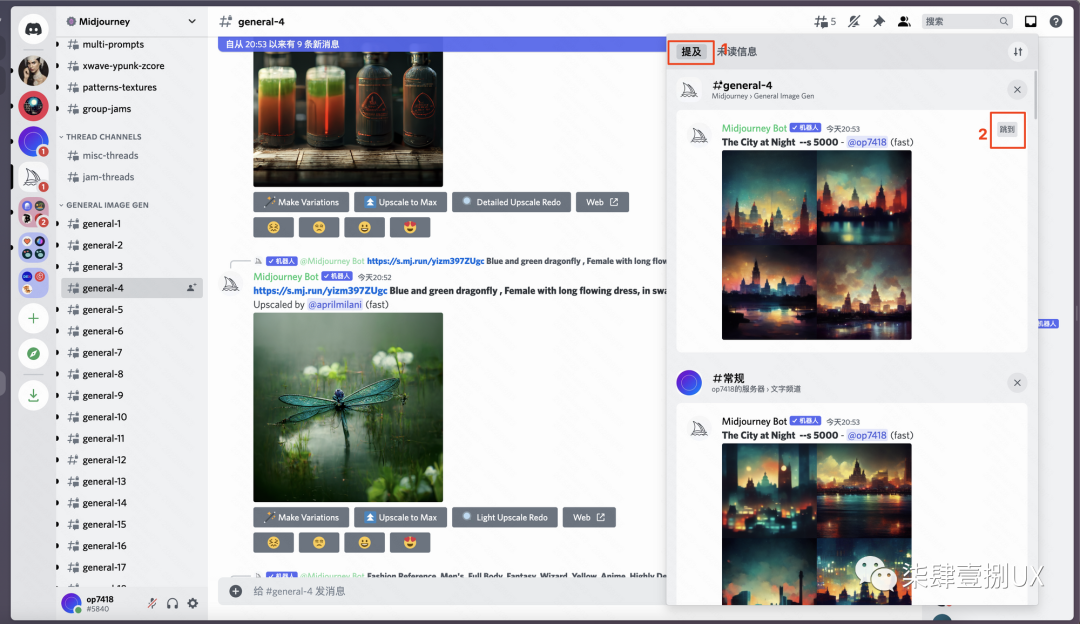This screenshot has height=624, width=1080.
Task: Open the bottles image thumbnail
Action: point(348,118)
